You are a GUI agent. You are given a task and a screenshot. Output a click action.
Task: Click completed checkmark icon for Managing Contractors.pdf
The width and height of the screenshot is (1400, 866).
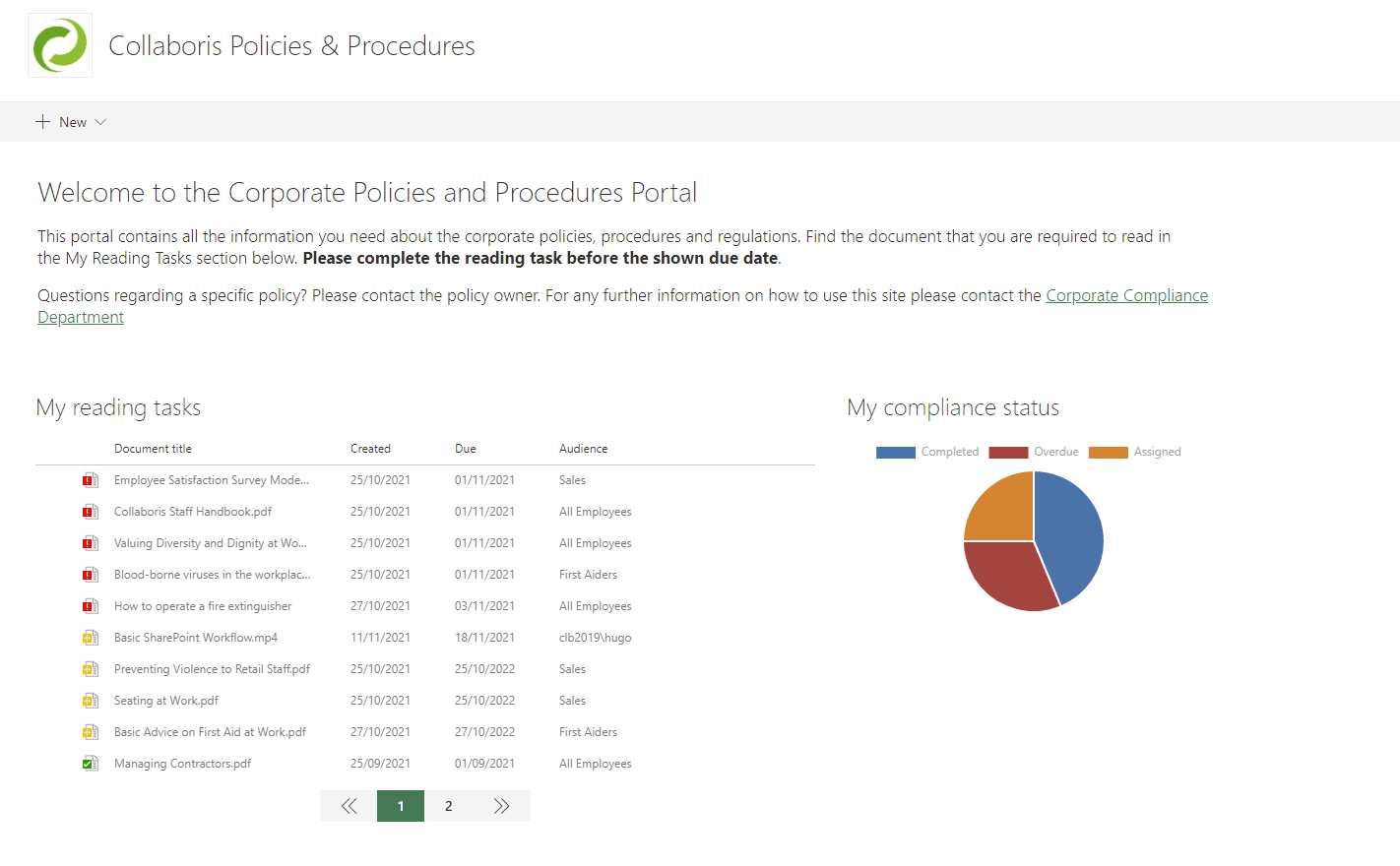point(90,764)
